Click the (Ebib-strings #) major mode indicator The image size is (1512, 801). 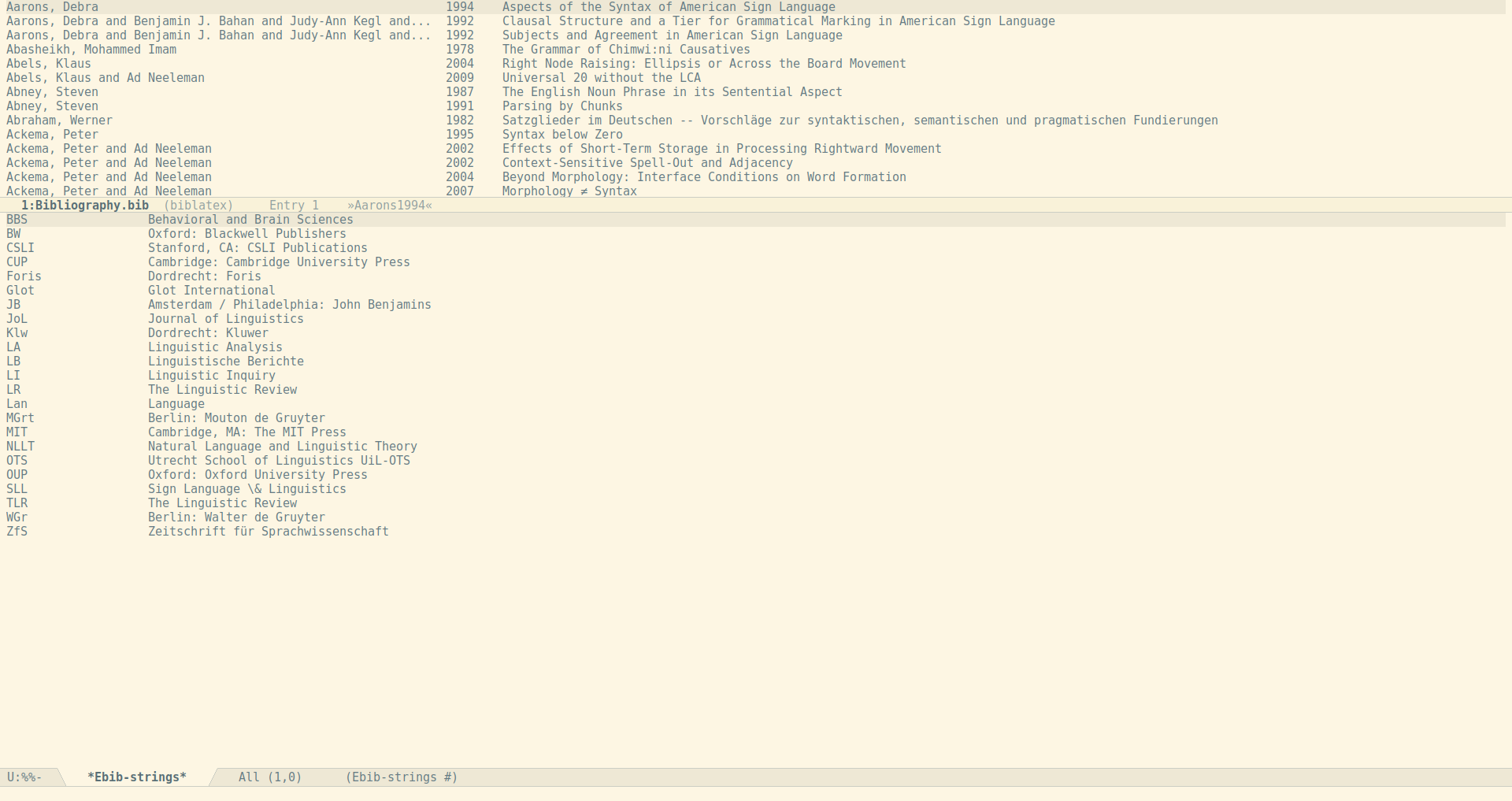point(401,777)
